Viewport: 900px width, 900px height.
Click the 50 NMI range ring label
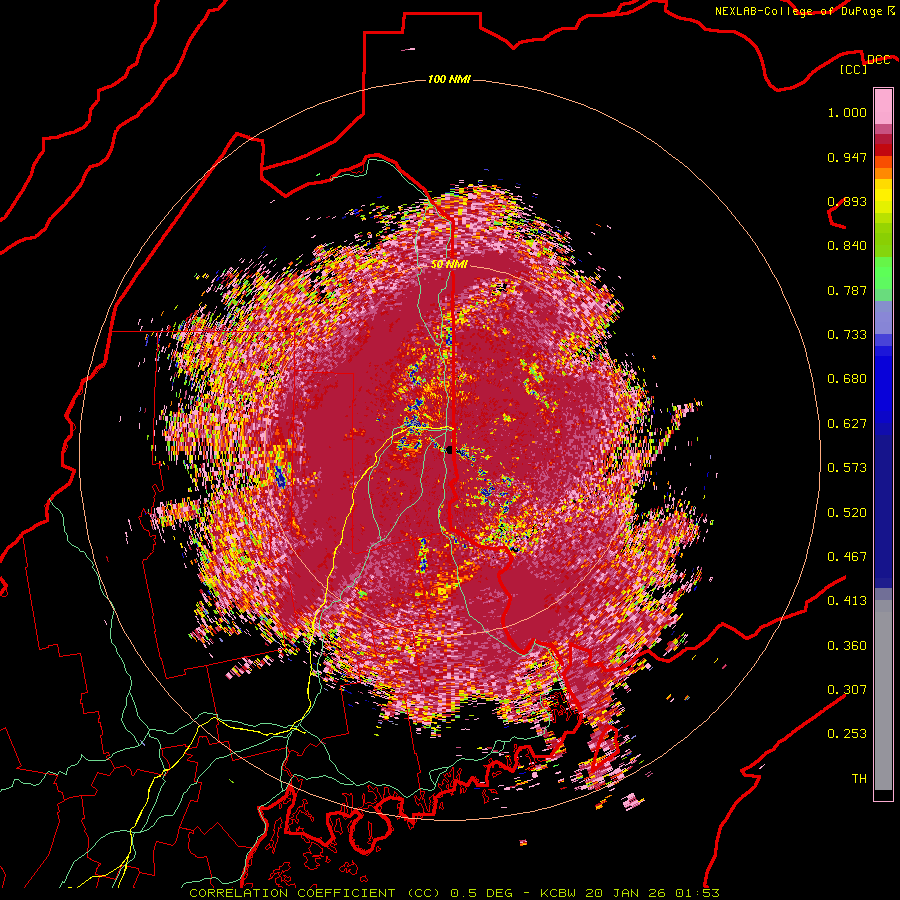(x=449, y=265)
